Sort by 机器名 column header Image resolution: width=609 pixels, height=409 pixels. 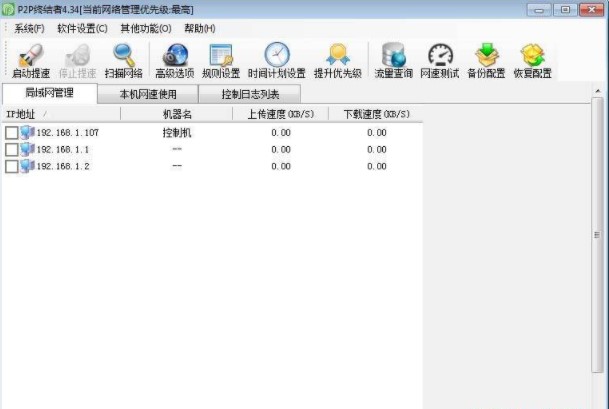[x=177, y=114]
